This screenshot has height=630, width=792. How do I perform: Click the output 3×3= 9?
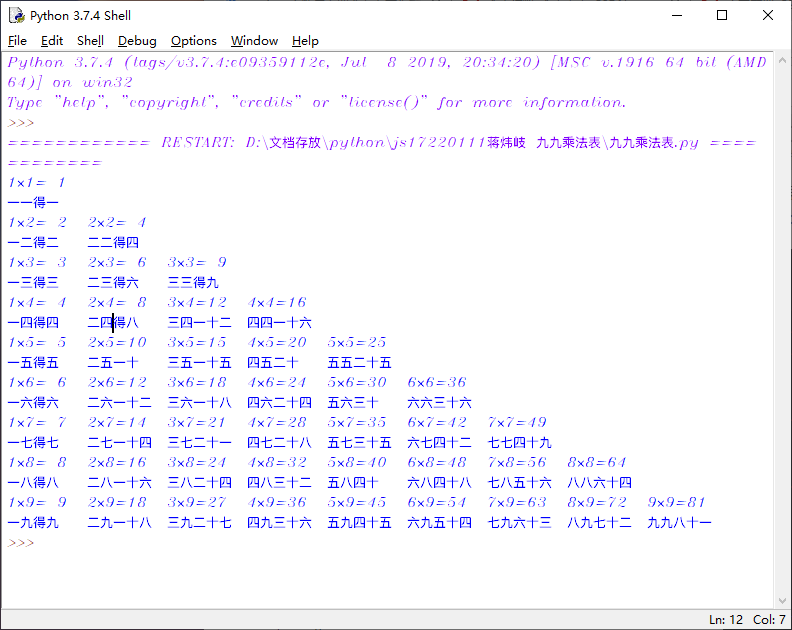[x=197, y=262]
